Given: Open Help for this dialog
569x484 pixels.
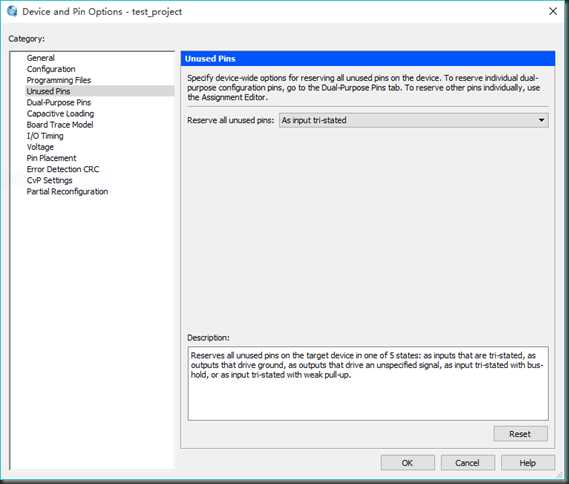Looking at the screenshot, I should (528, 463).
